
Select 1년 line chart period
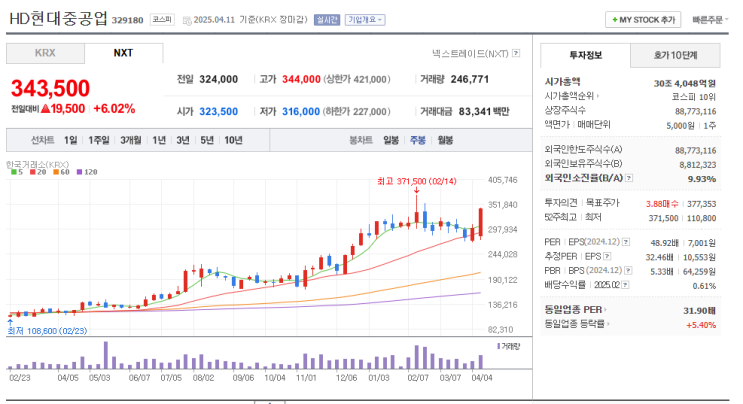[159, 140]
